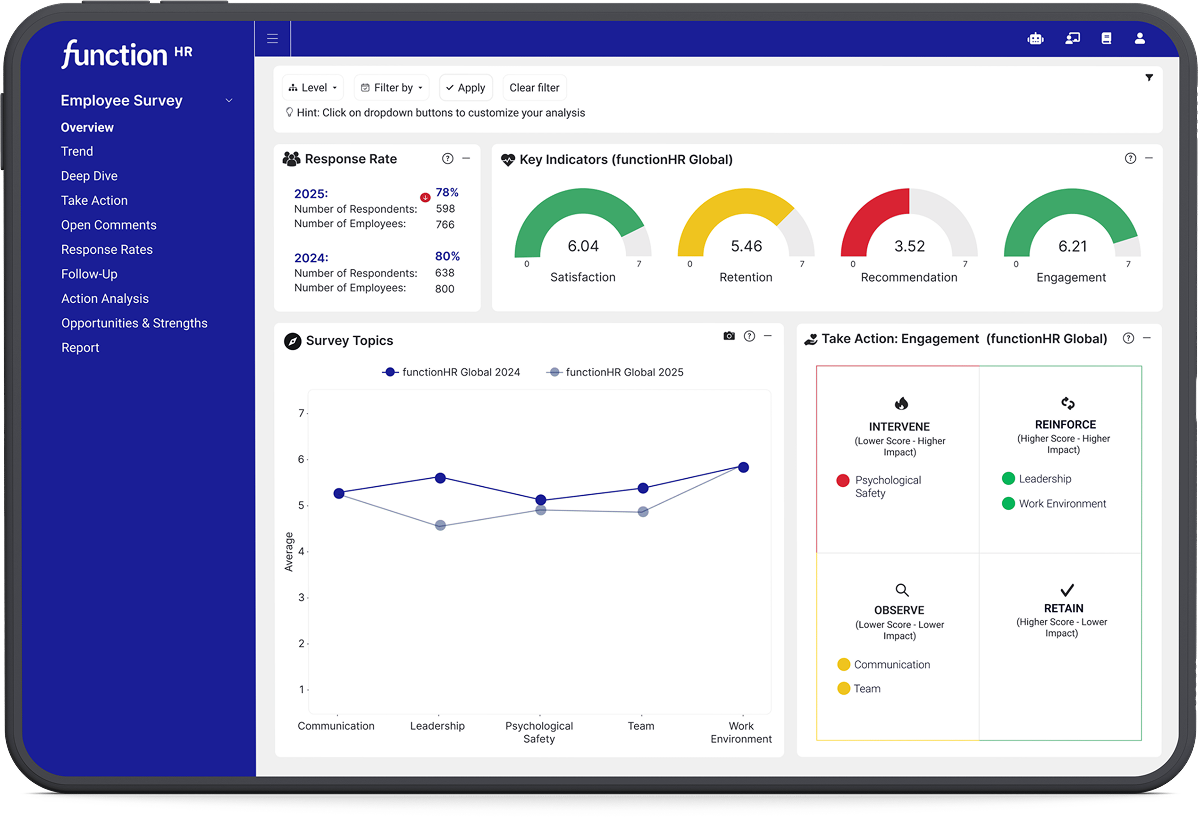Show help for the Response Rate panel
This screenshot has height=818, width=1199.
[447, 158]
